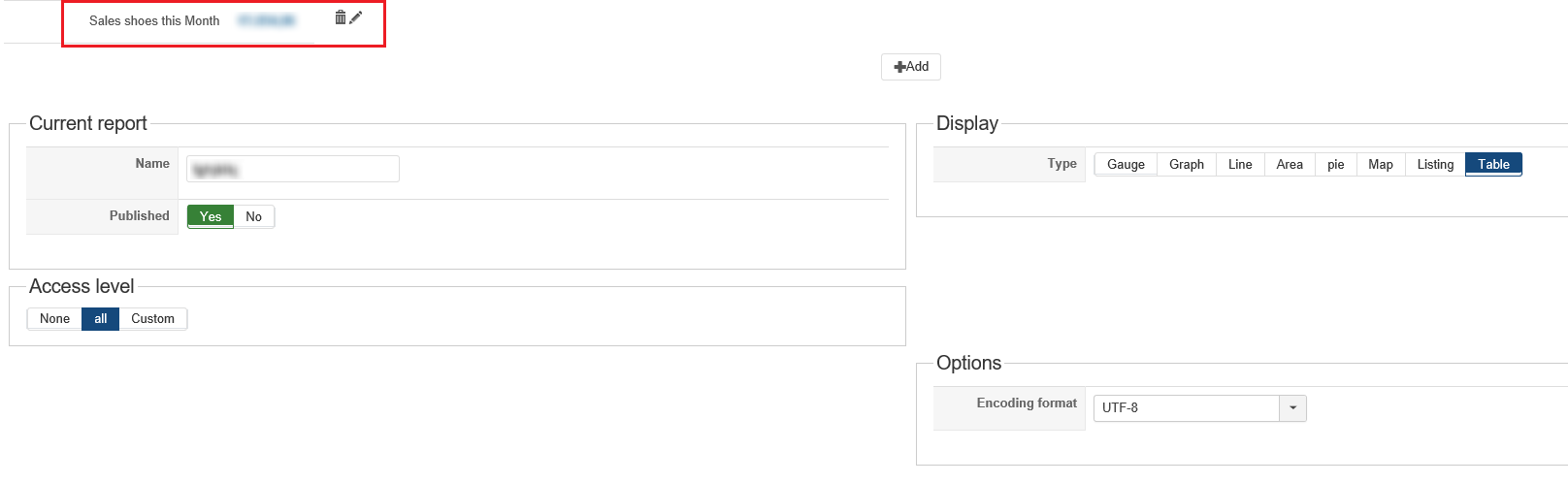Set Published to Yes

pyautogui.click(x=211, y=216)
